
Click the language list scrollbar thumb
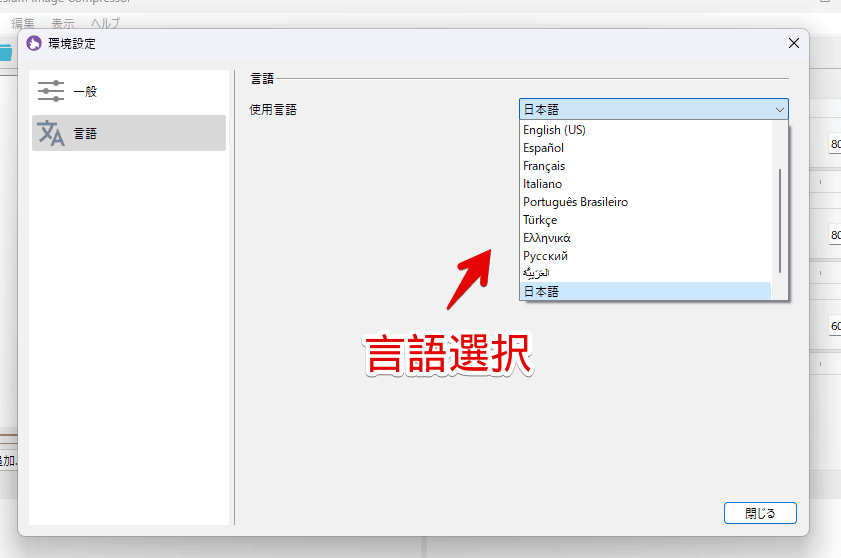[x=779, y=221]
